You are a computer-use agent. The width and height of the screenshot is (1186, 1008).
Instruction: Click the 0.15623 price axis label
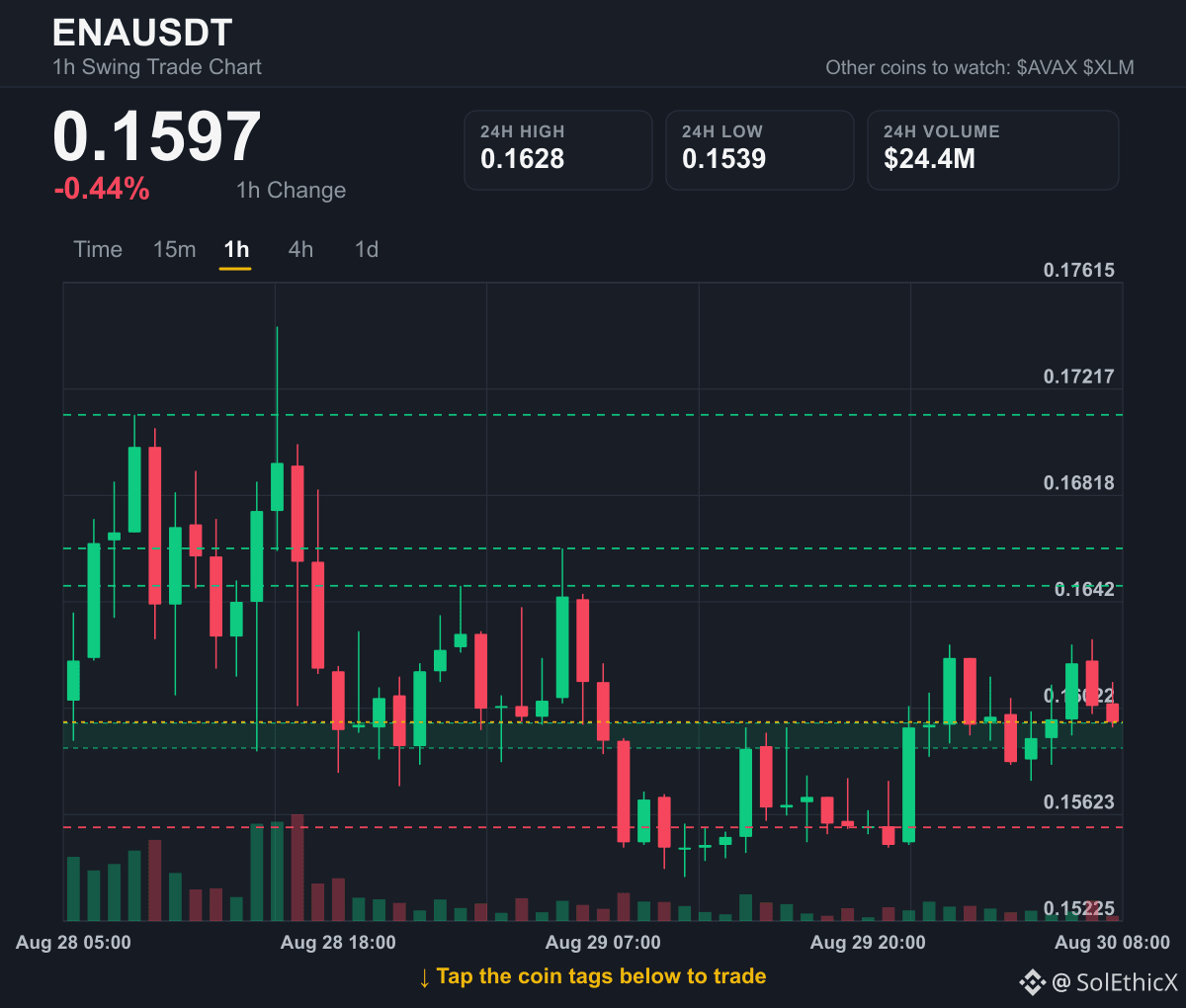1079,802
